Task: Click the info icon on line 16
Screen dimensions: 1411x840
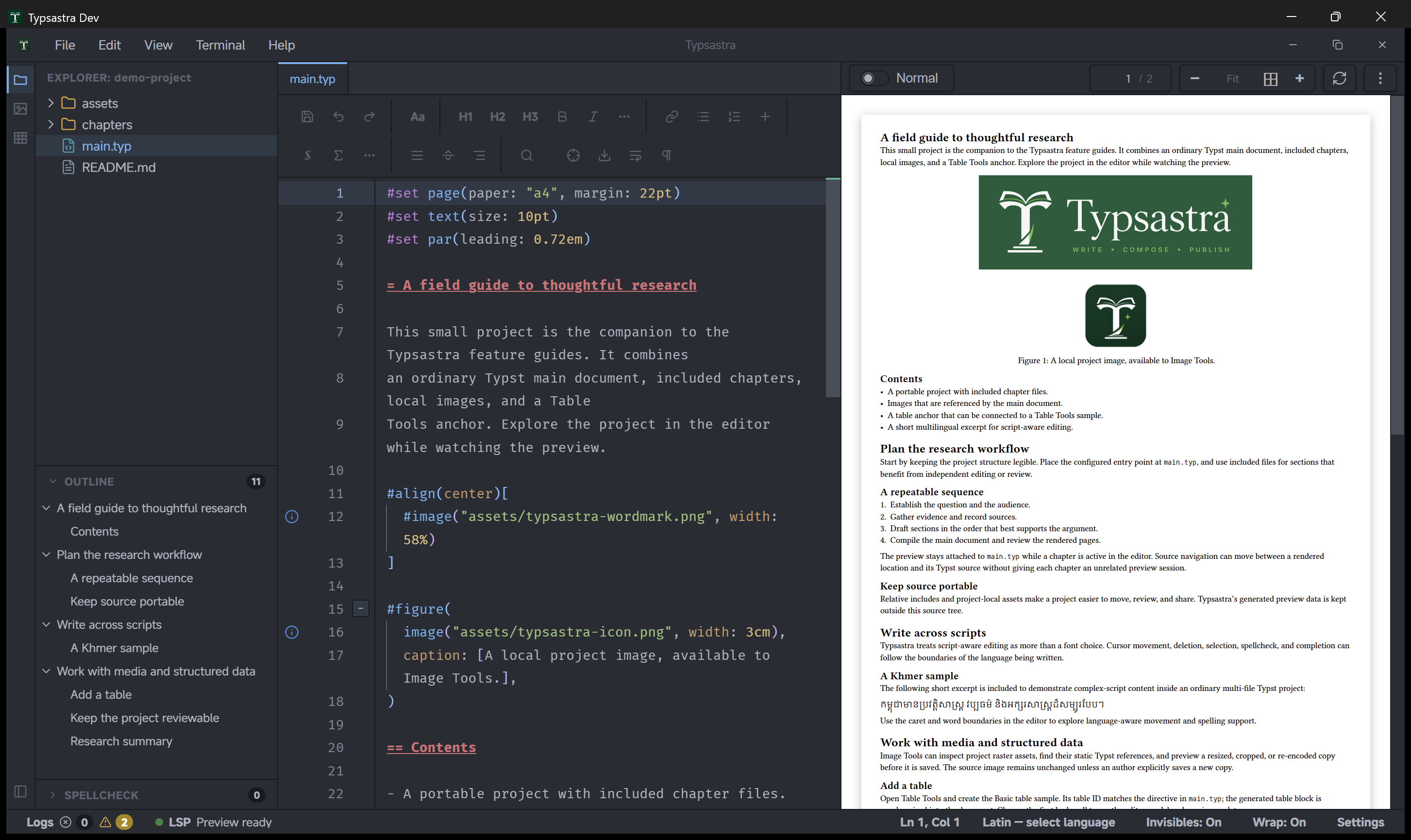Action: pos(292,632)
